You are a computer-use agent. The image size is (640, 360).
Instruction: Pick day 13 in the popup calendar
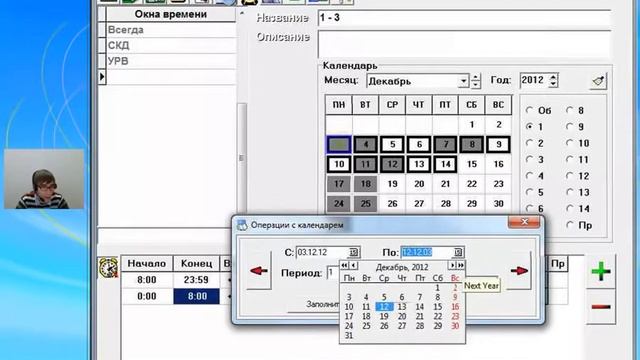click(x=402, y=307)
